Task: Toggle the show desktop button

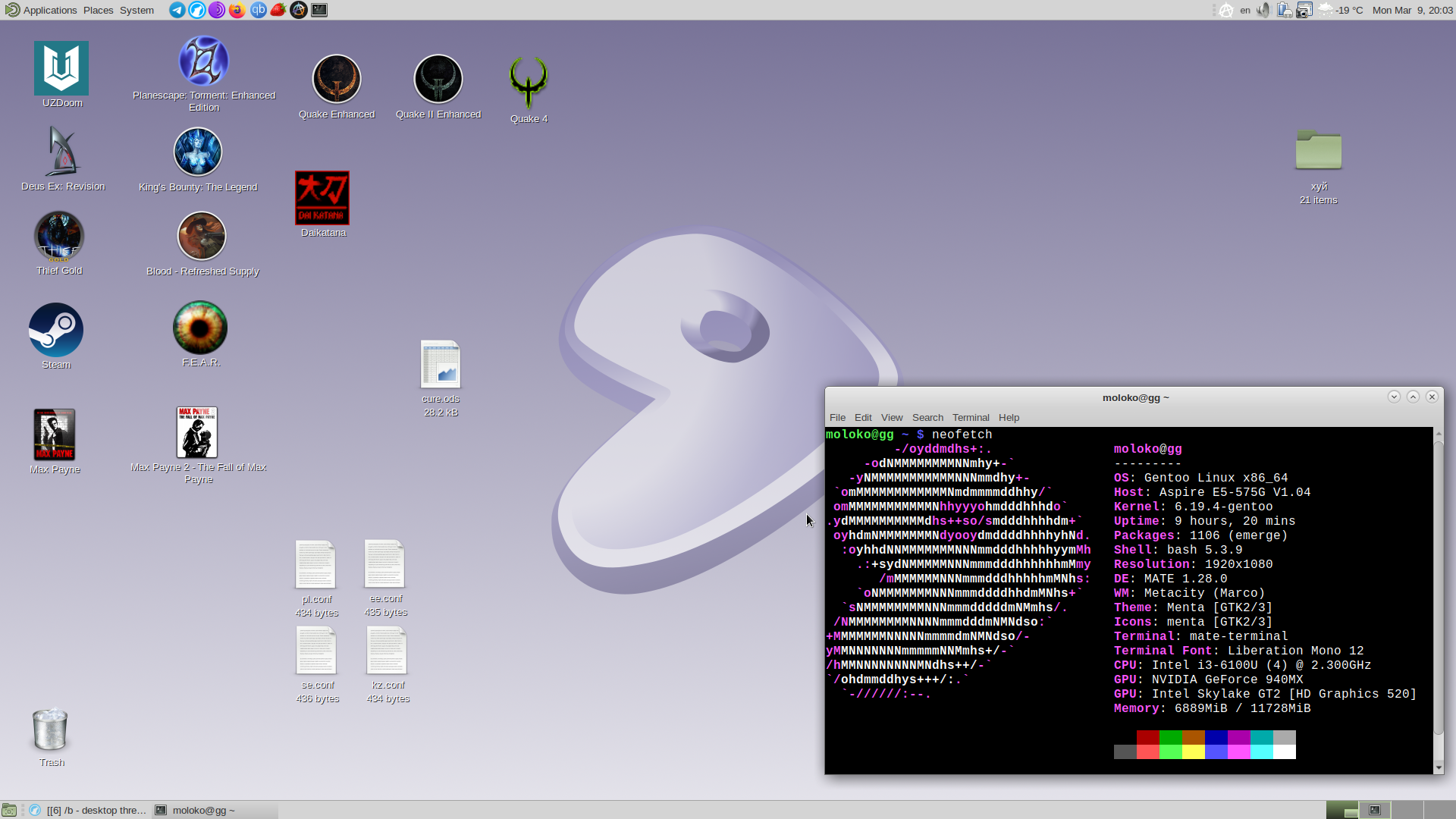Action: [x=9, y=810]
